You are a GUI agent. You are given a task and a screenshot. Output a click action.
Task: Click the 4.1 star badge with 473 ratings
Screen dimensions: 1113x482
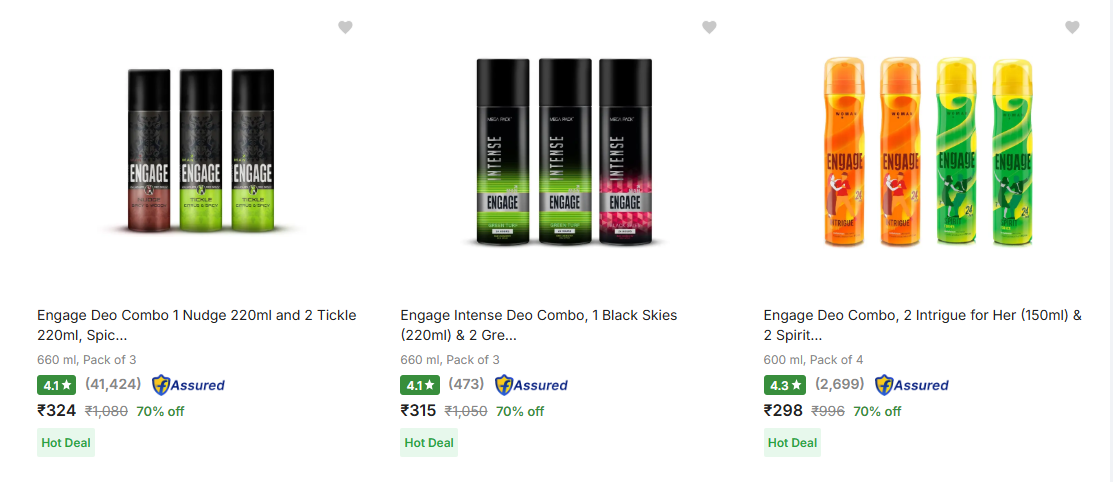pos(420,385)
